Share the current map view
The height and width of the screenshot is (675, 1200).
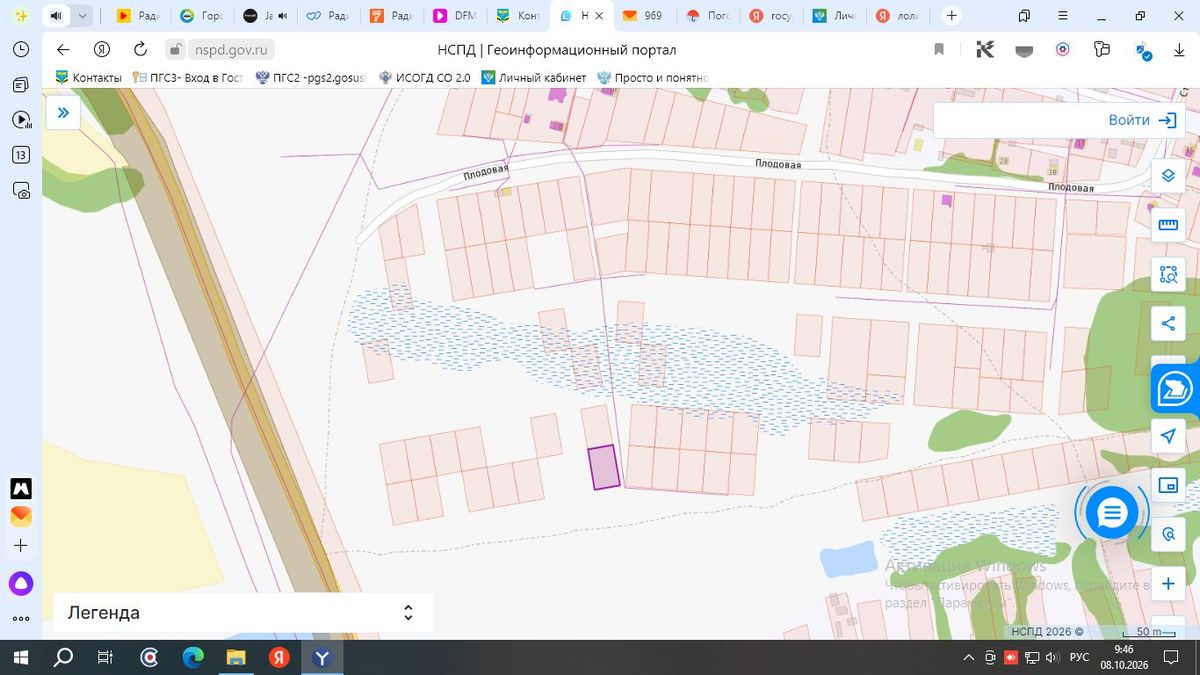(x=1168, y=323)
